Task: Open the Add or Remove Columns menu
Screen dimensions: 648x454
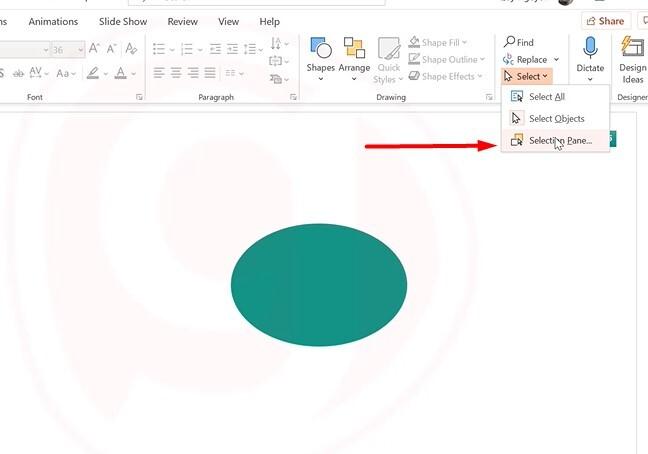Action: (234, 73)
